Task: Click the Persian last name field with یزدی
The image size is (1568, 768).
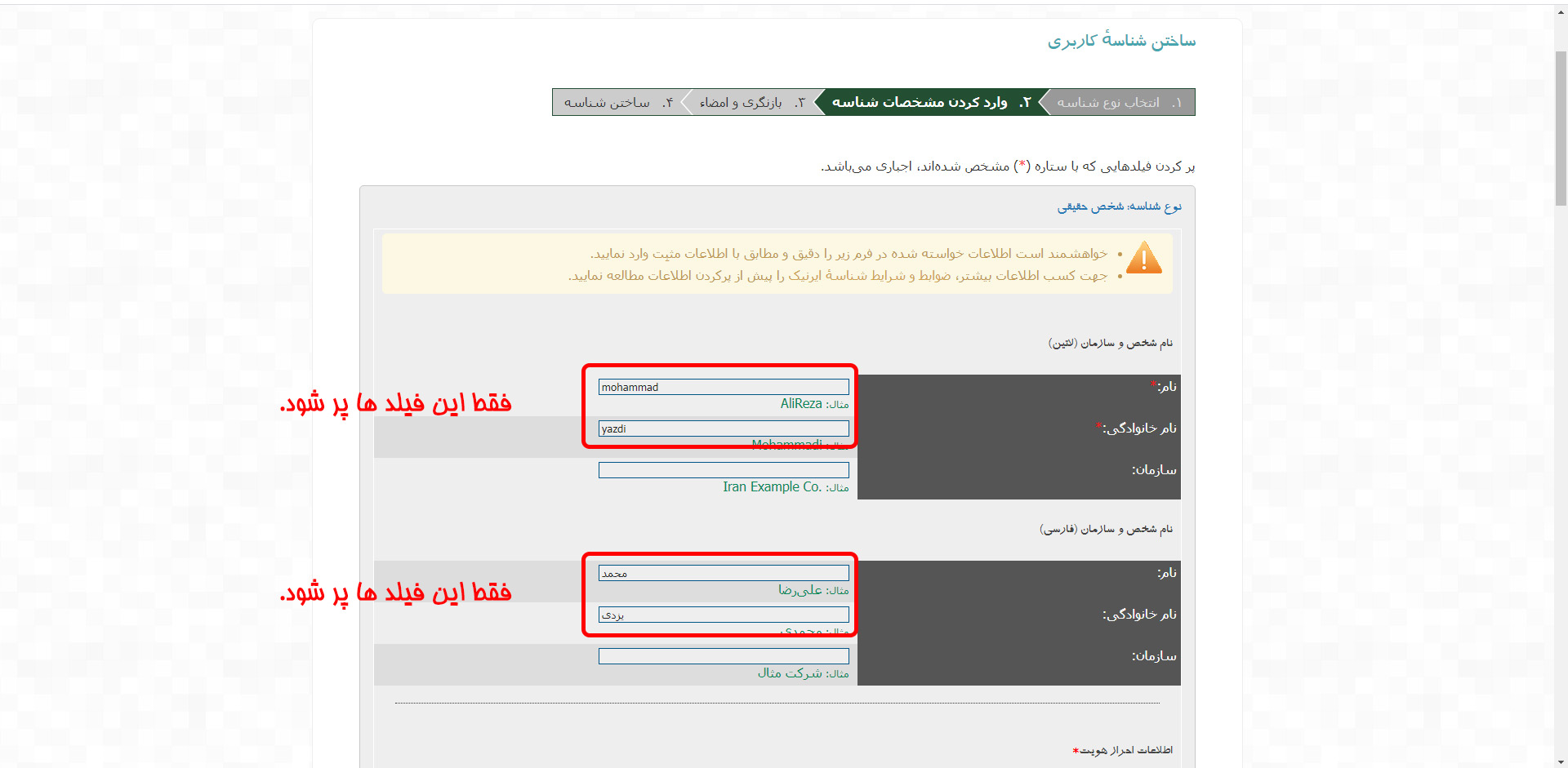Action: coord(723,615)
